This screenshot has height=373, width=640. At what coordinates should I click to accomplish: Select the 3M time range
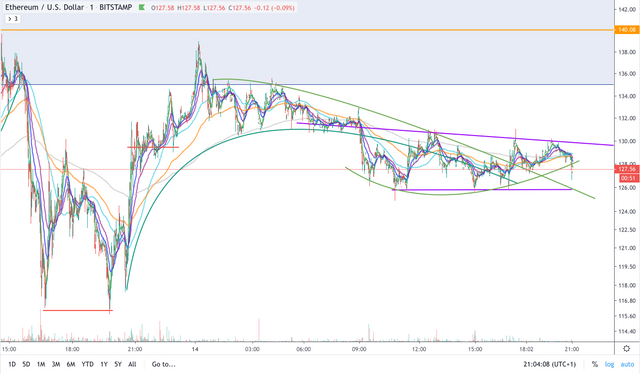[56, 364]
